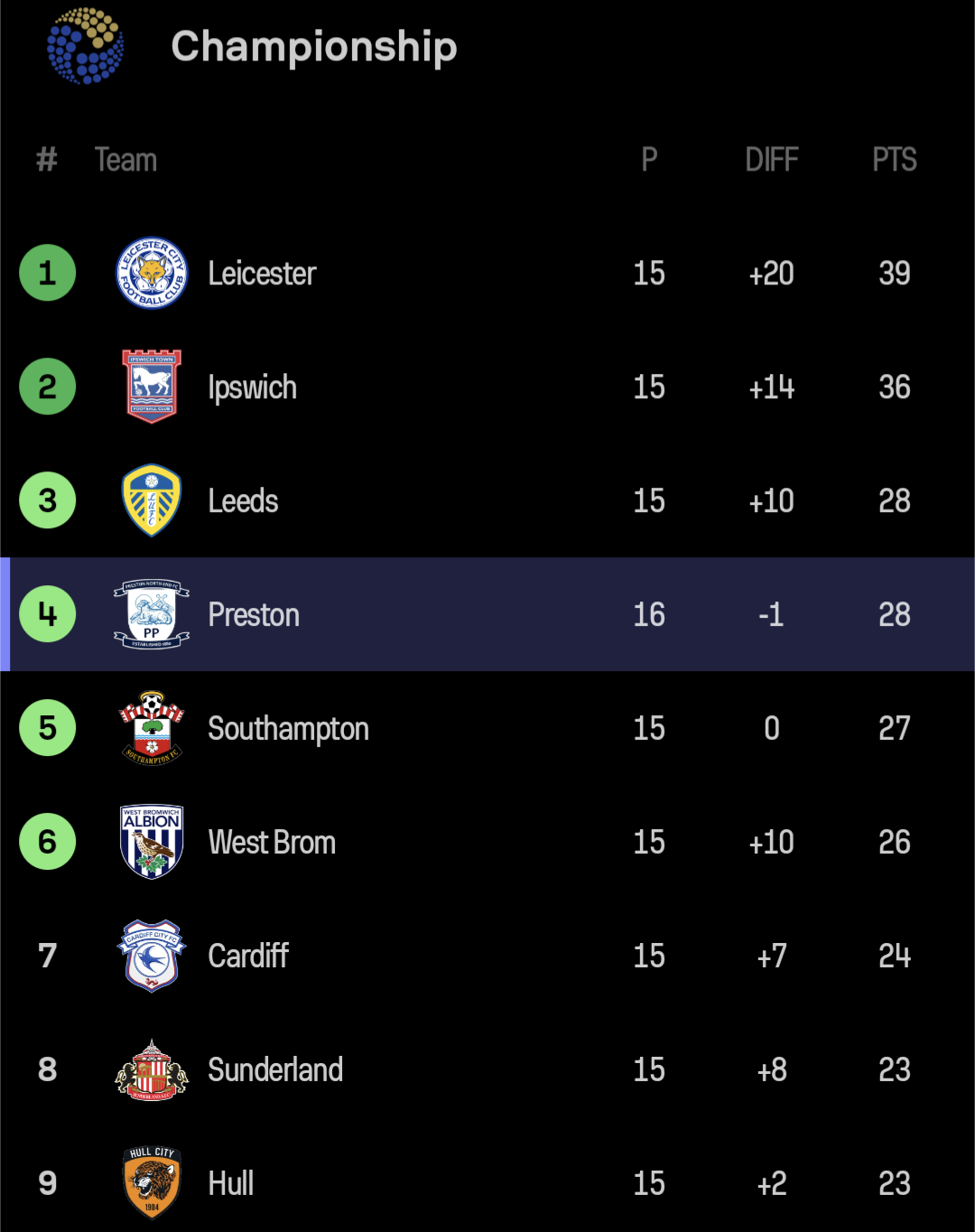Tap the Ipswich Town badge
Image resolution: width=975 pixels, height=1232 pixels.
click(152, 387)
